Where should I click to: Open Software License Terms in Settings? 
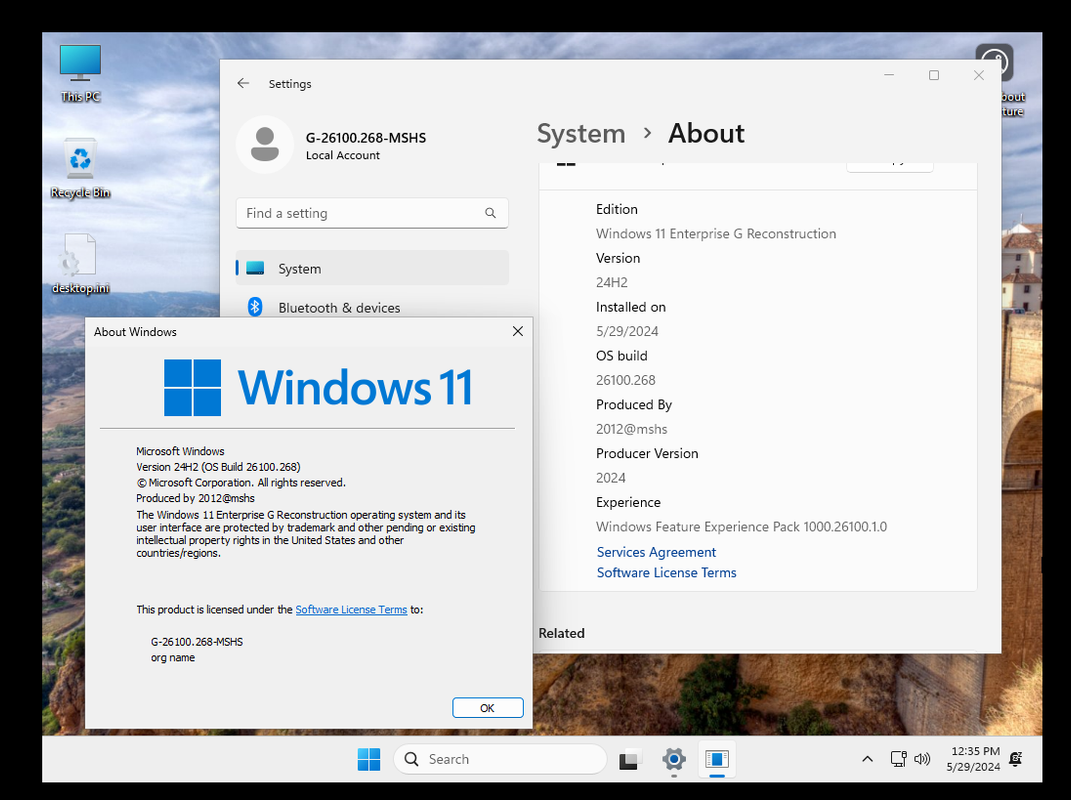point(667,573)
